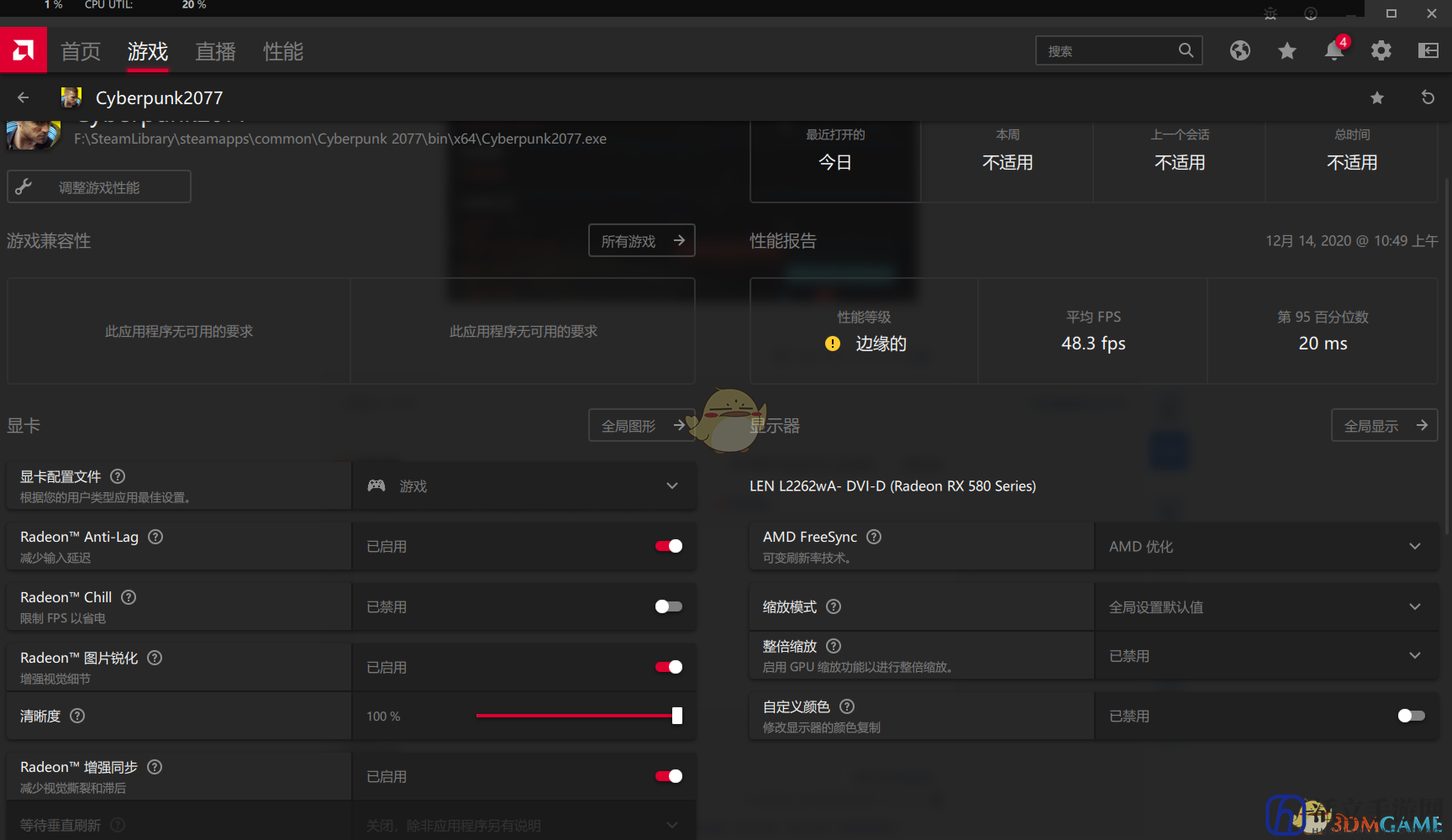Click 调整游戏性能 button

pyautogui.click(x=99, y=186)
